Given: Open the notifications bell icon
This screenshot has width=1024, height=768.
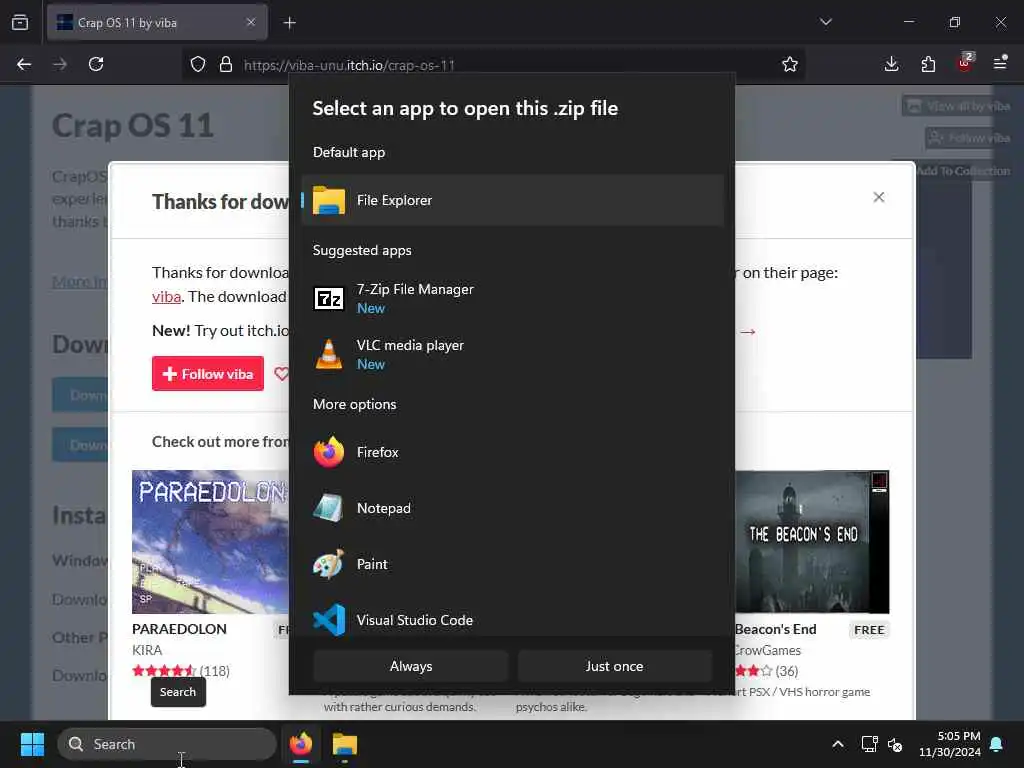Looking at the screenshot, I should (x=997, y=744).
